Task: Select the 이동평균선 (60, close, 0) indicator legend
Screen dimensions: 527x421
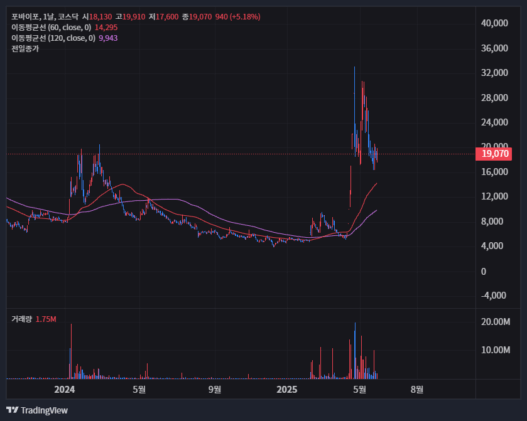Action: (51, 28)
